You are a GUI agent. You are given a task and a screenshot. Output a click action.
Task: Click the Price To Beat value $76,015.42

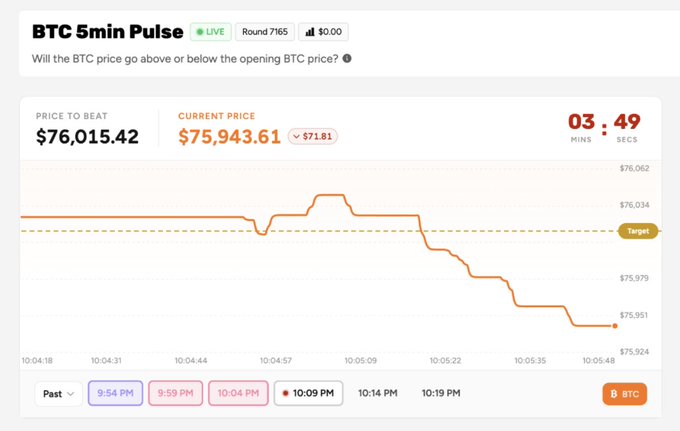coord(87,137)
